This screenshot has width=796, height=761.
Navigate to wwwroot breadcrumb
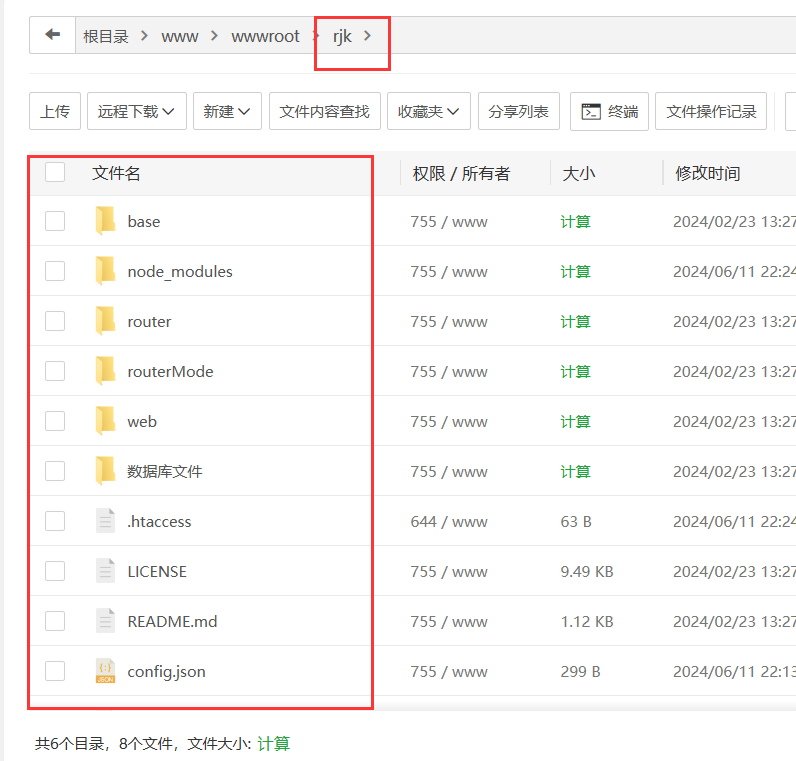point(266,37)
